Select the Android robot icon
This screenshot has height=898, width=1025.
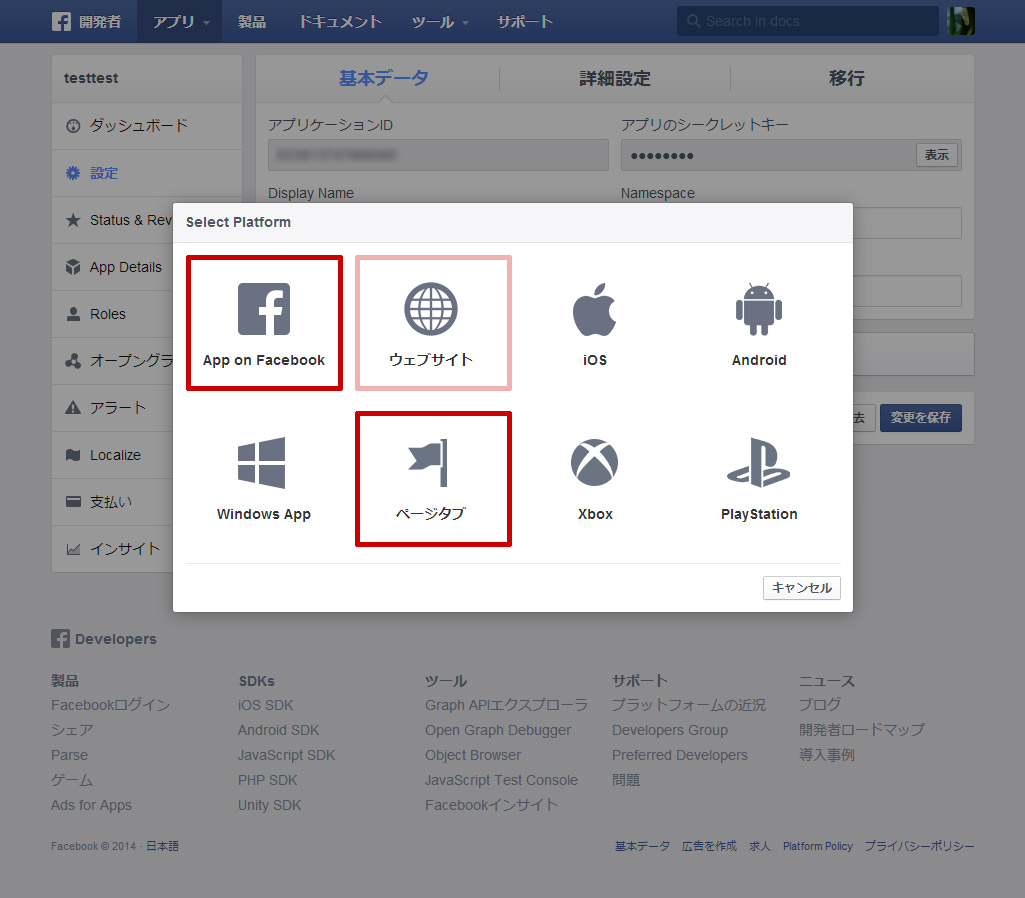[x=759, y=309]
